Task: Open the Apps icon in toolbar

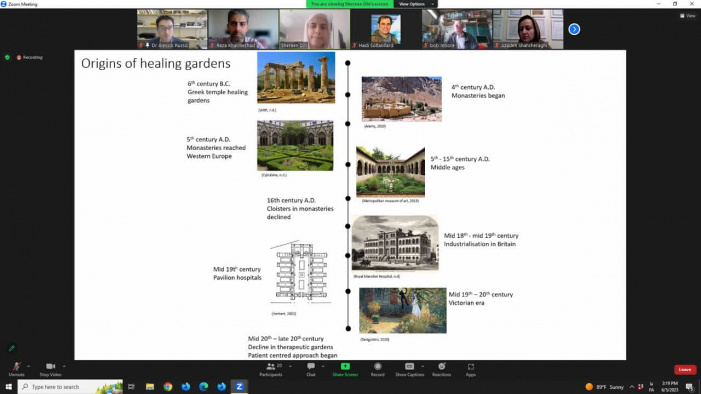Action: pyautogui.click(x=471, y=366)
